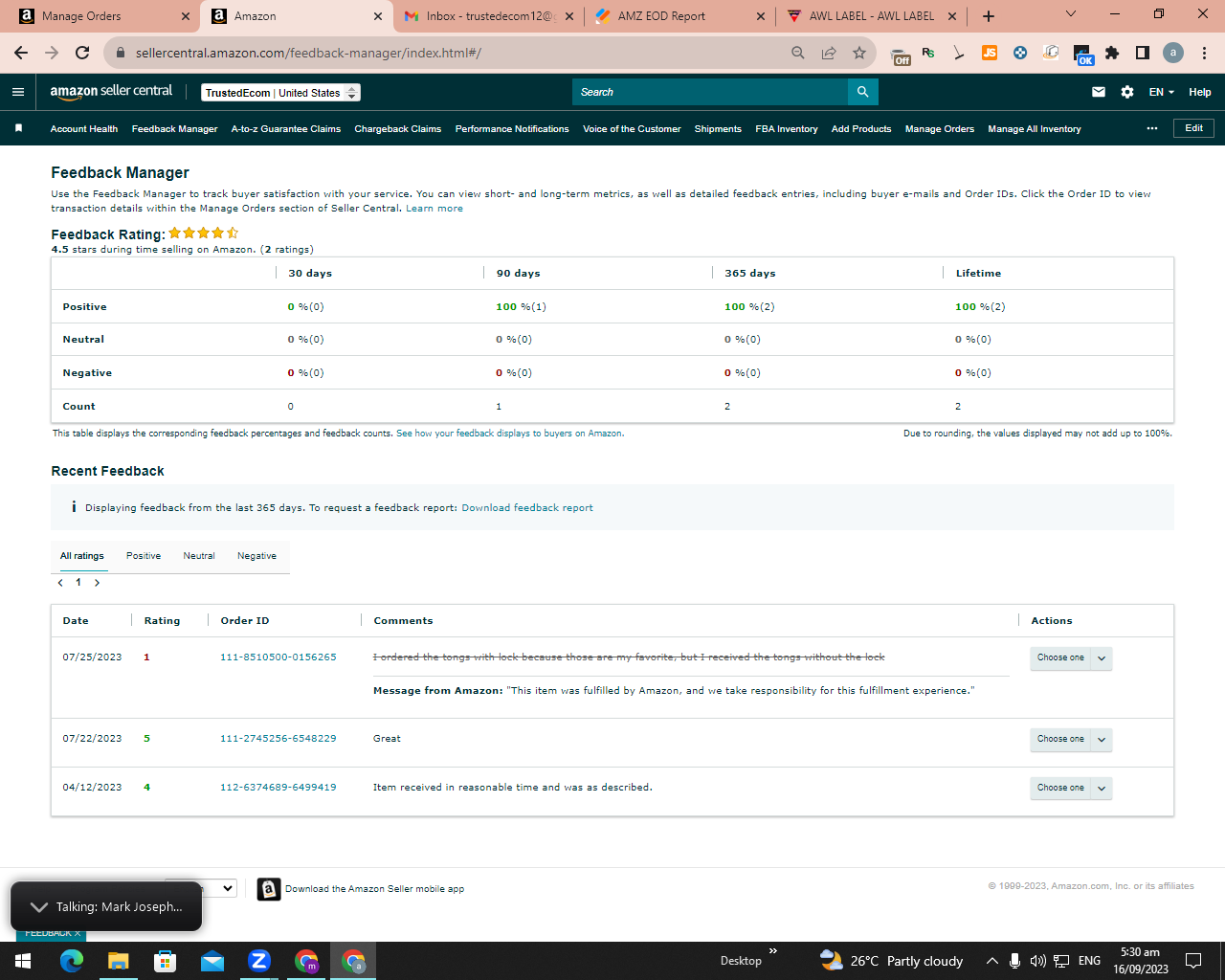Open the Windows notification center

[1193, 961]
